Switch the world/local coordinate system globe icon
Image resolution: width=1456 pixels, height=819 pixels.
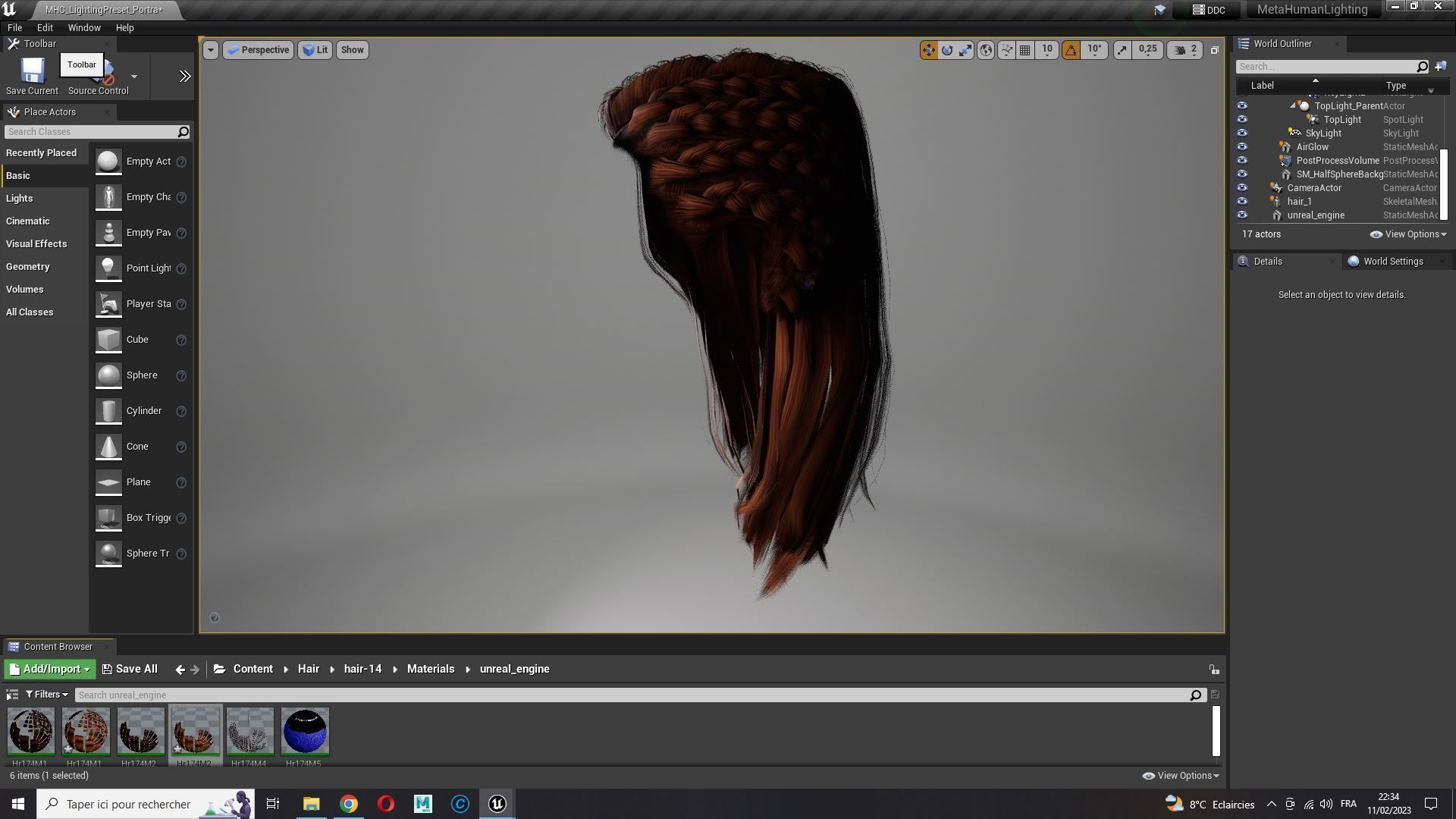coord(986,50)
